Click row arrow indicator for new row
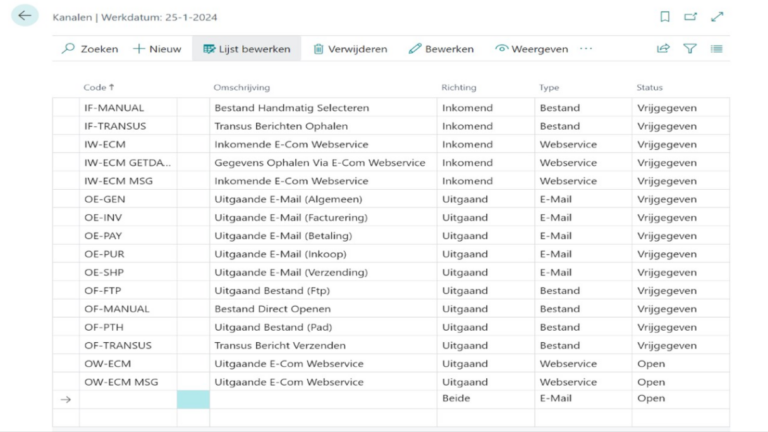The width and height of the screenshot is (768, 432). 66,400
